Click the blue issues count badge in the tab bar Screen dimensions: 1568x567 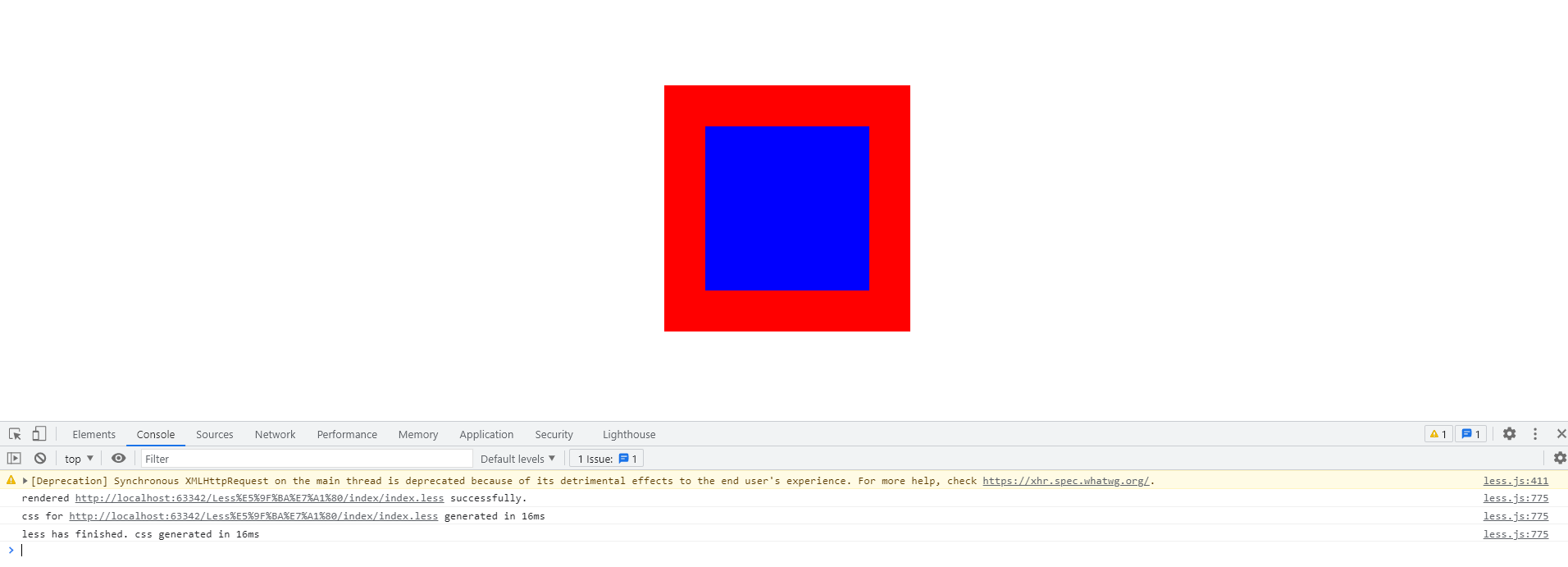point(1471,434)
